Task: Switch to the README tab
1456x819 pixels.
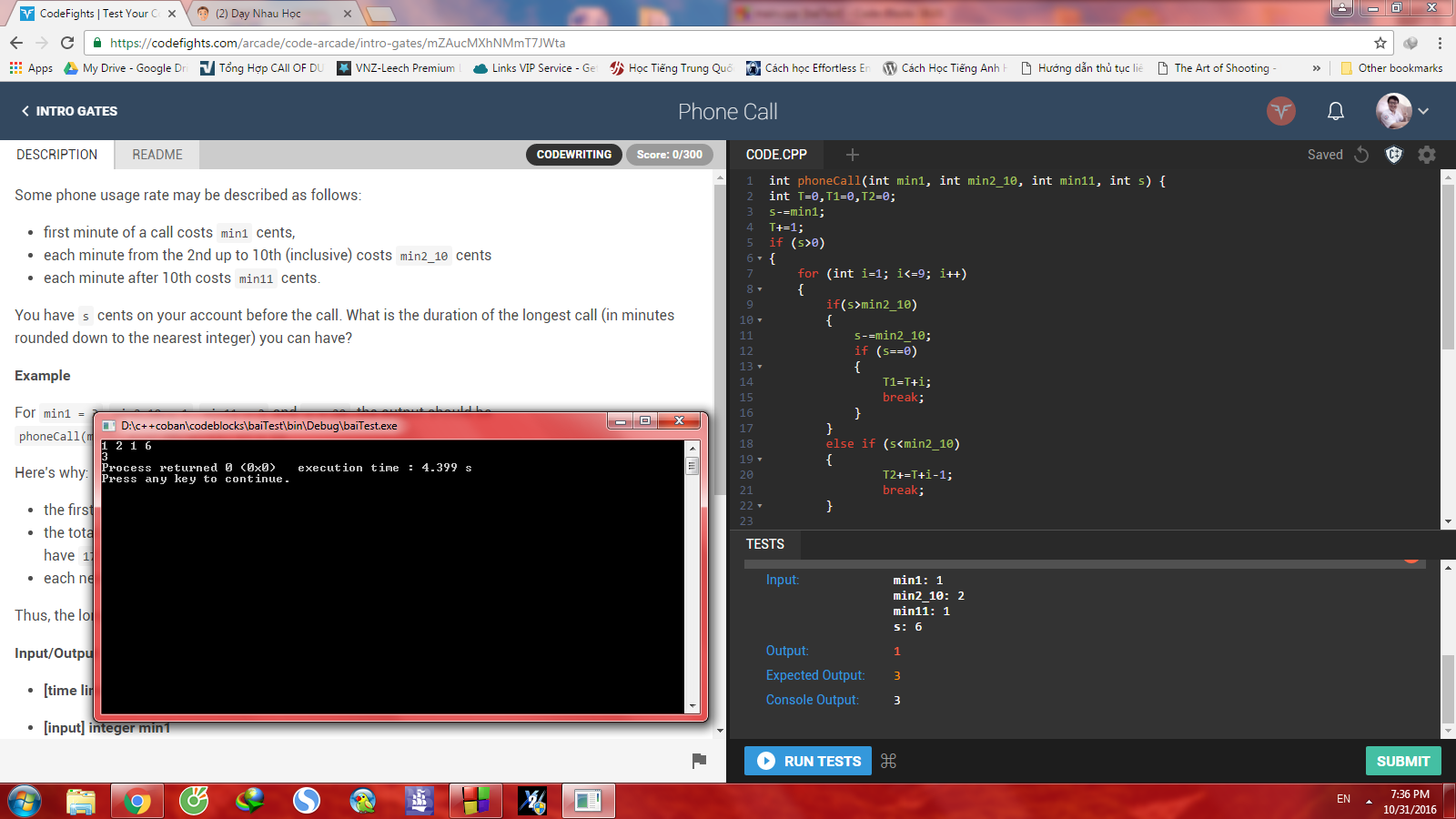Action: tap(157, 155)
